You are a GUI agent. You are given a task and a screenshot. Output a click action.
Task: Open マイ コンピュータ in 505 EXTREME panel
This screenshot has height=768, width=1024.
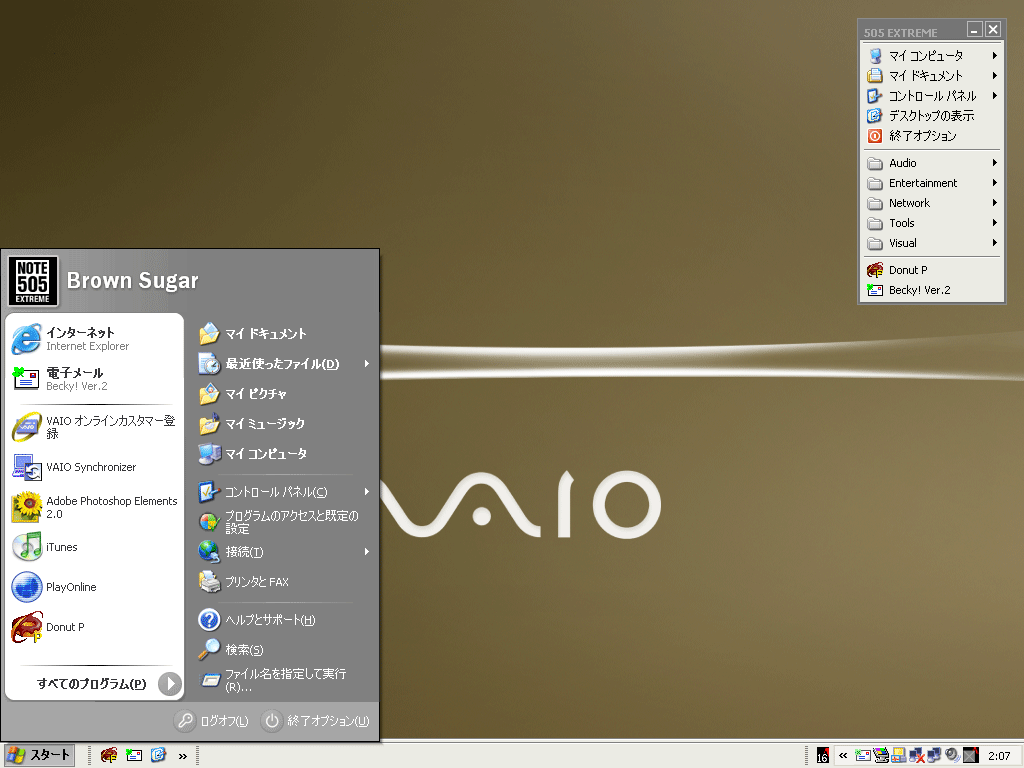[933, 56]
